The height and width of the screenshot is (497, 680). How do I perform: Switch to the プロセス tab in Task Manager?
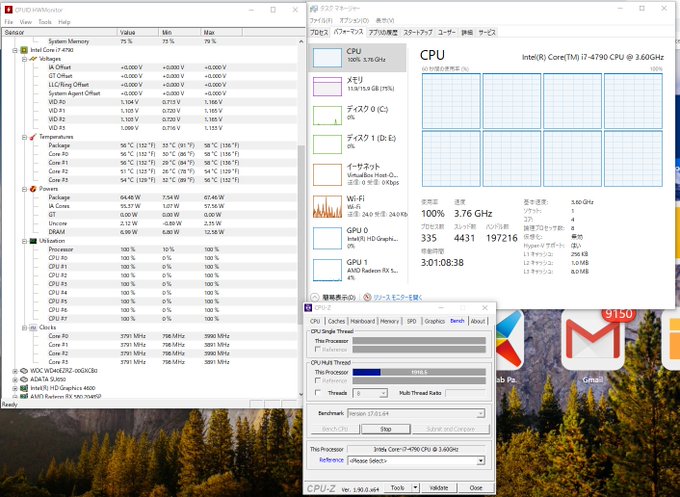pos(320,33)
